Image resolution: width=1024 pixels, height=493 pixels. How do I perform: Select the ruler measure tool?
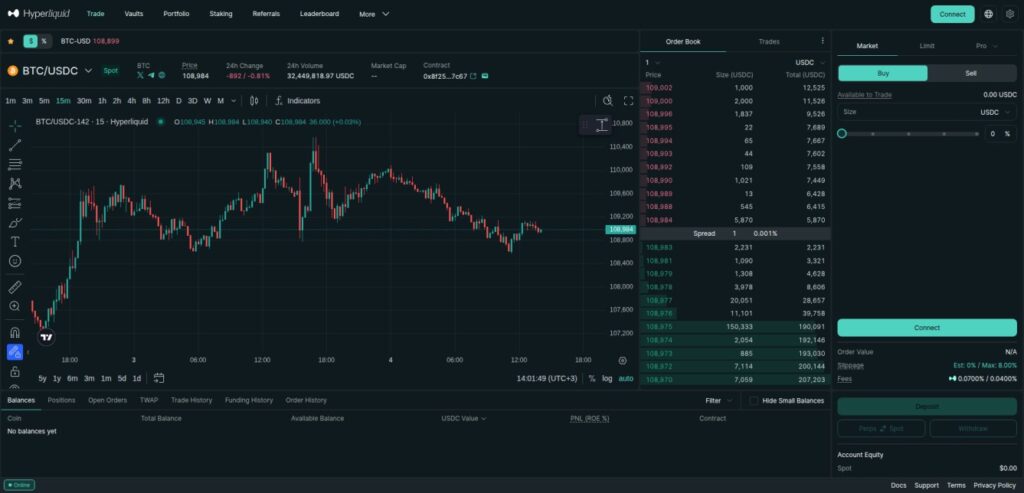(15, 287)
